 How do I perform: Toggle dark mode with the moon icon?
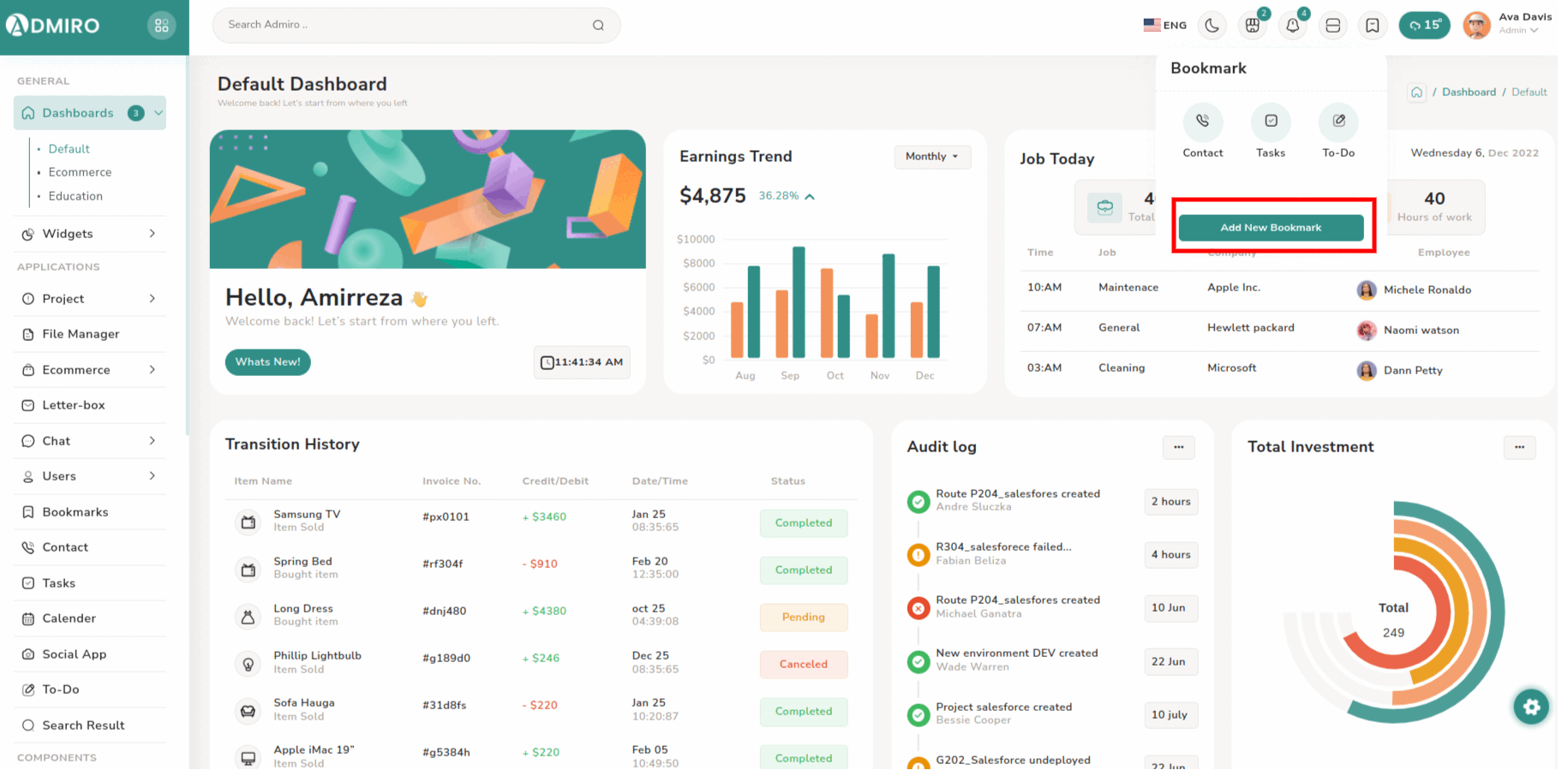click(1212, 26)
